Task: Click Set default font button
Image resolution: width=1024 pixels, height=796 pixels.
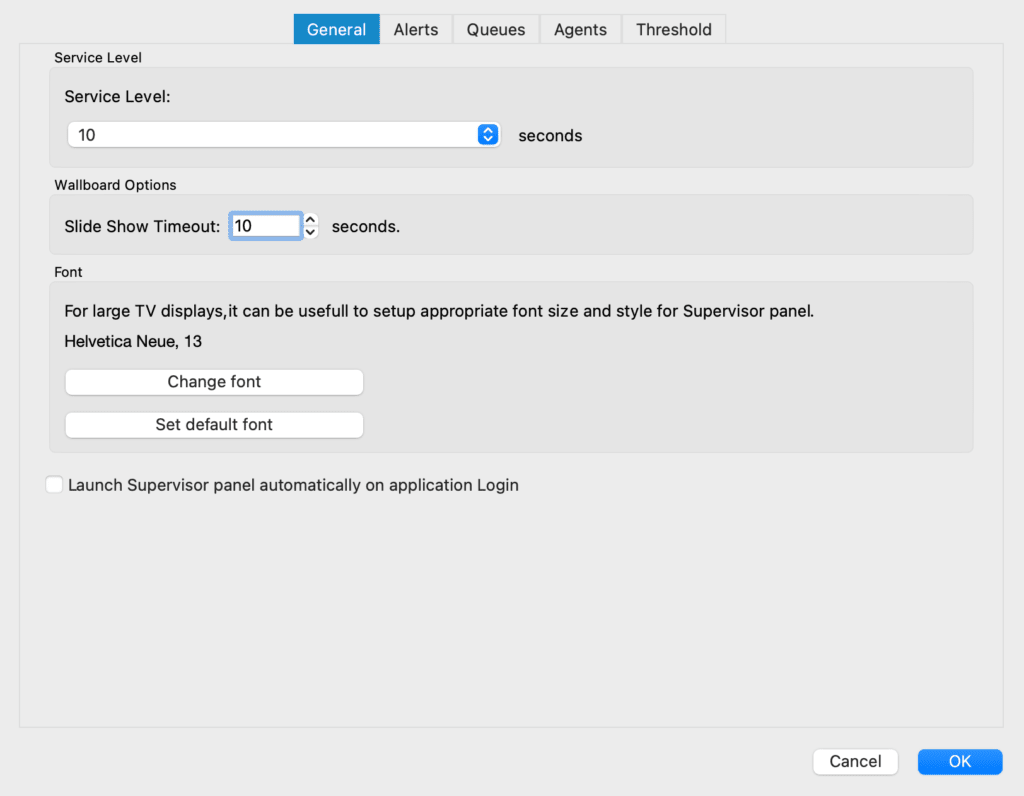Action: (214, 425)
